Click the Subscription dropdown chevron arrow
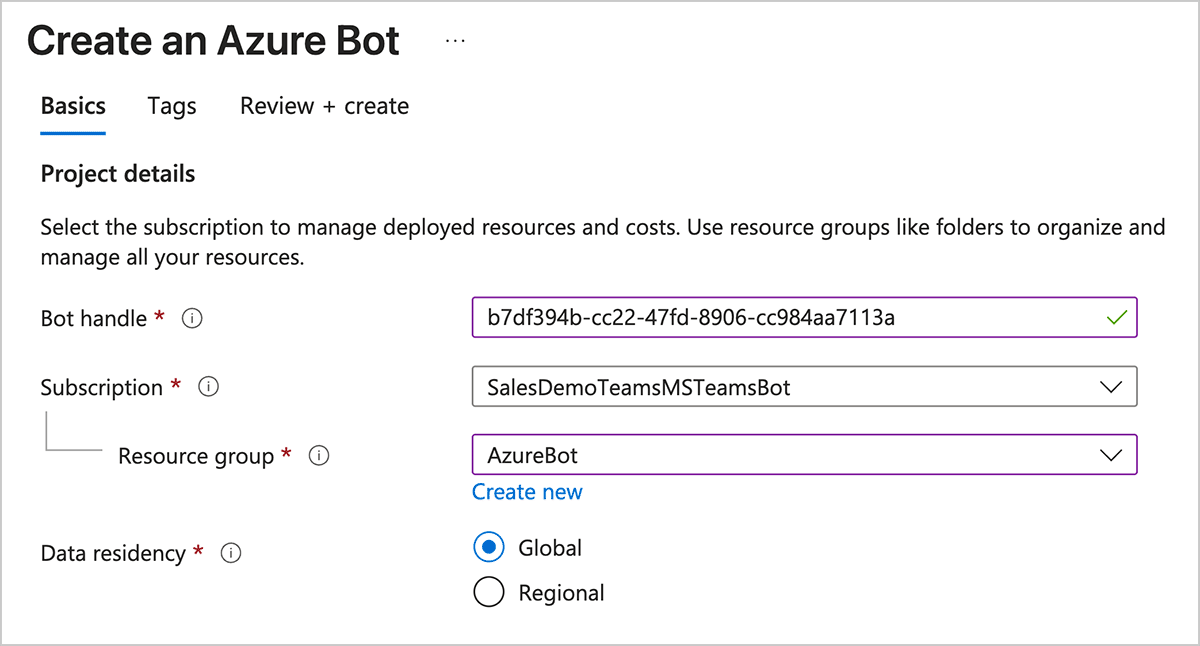The height and width of the screenshot is (646, 1200). click(x=1110, y=387)
